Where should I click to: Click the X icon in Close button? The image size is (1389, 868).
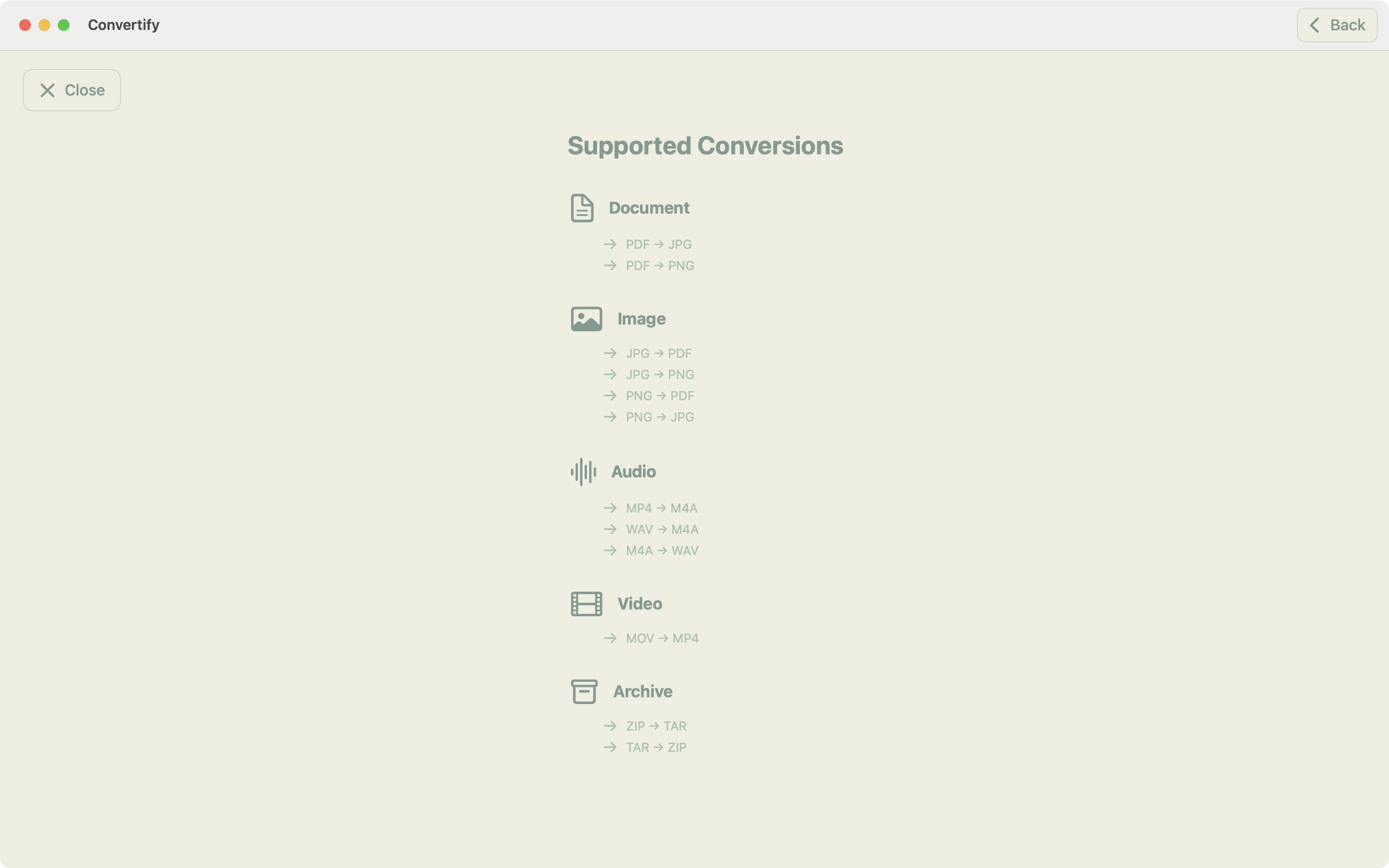[48, 90]
